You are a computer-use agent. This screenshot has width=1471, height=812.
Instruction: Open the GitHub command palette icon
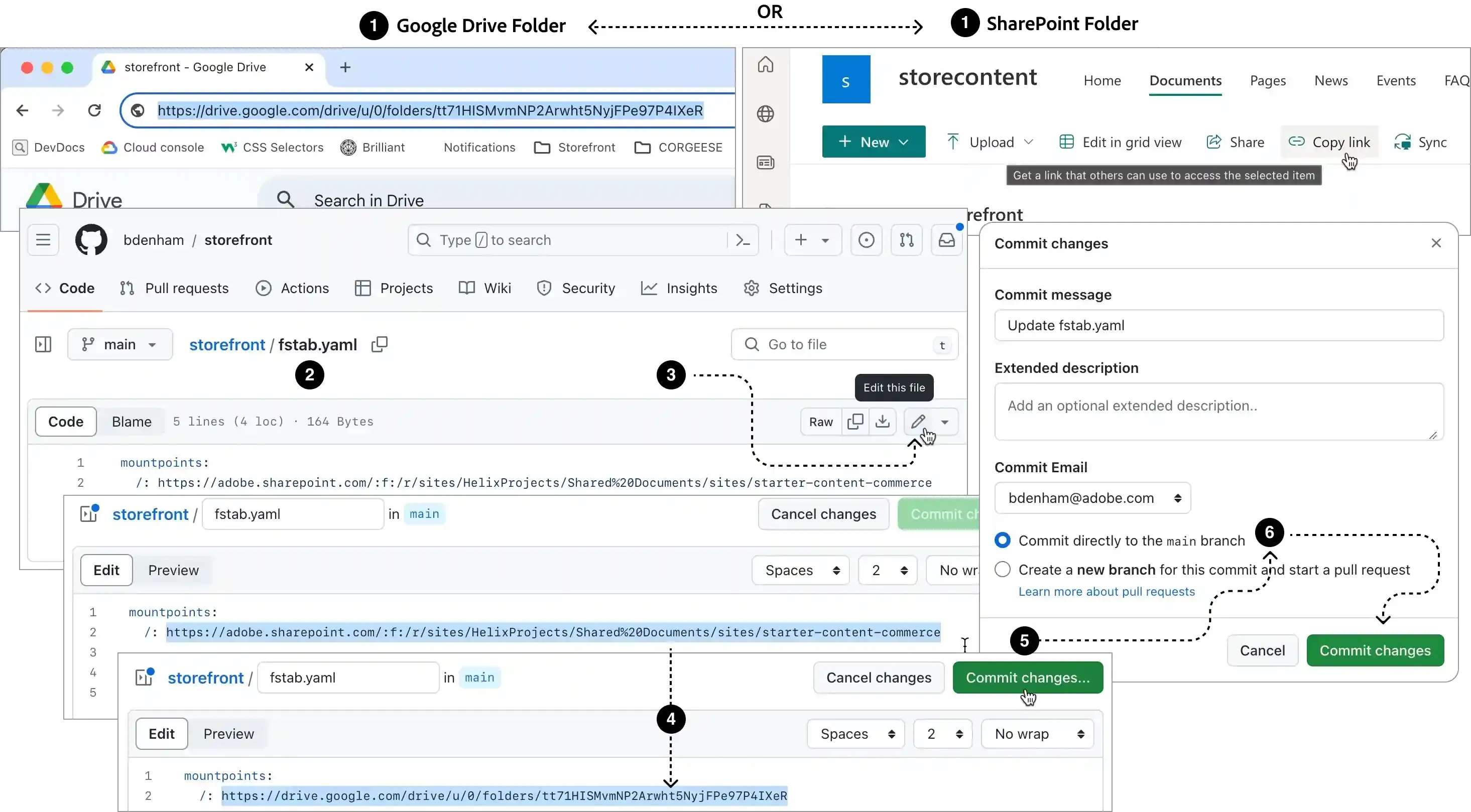(743, 240)
